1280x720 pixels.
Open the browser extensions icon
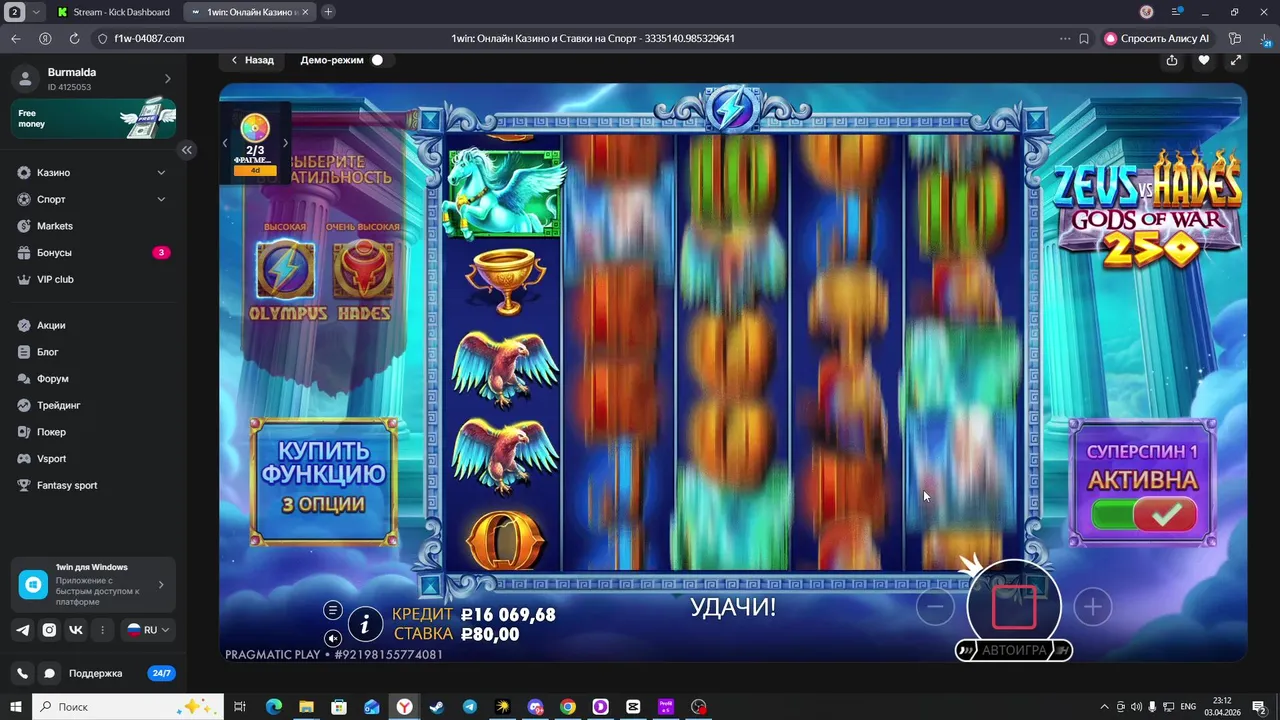1235,38
